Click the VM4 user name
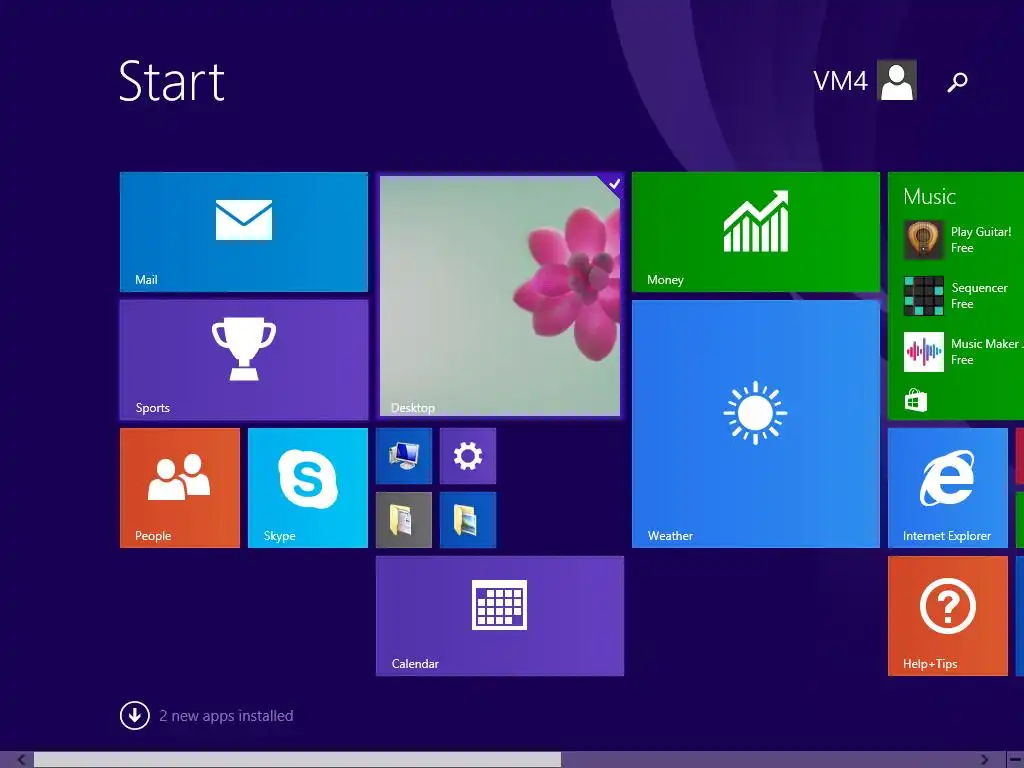This screenshot has width=1024, height=768. 840,81
